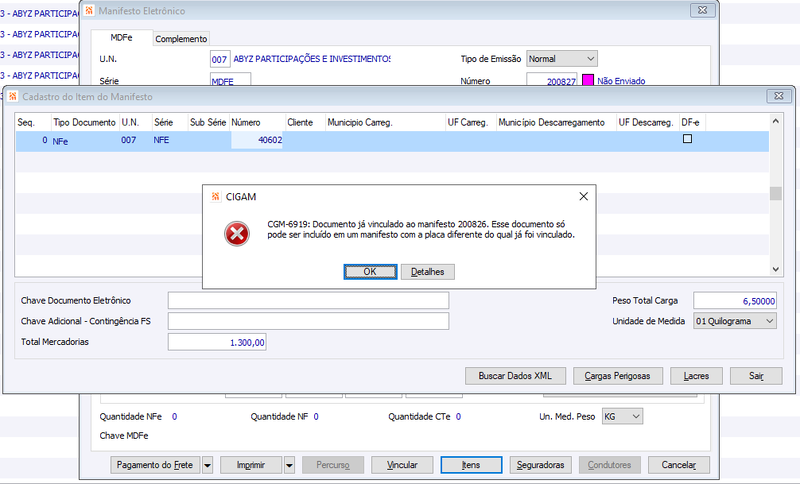Click the DF-e column header

692,122
